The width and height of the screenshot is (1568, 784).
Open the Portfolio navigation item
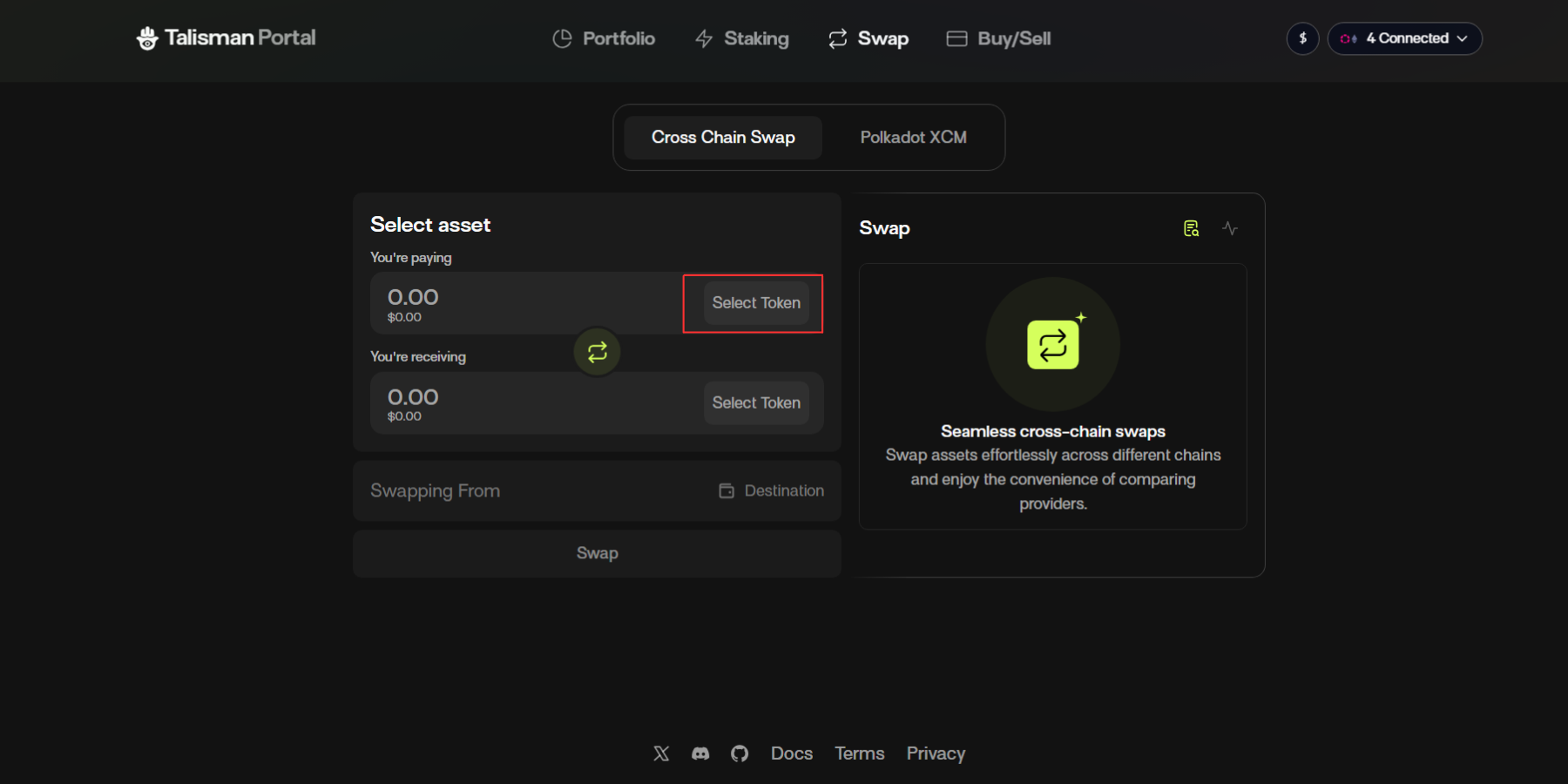[x=604, y=38]
